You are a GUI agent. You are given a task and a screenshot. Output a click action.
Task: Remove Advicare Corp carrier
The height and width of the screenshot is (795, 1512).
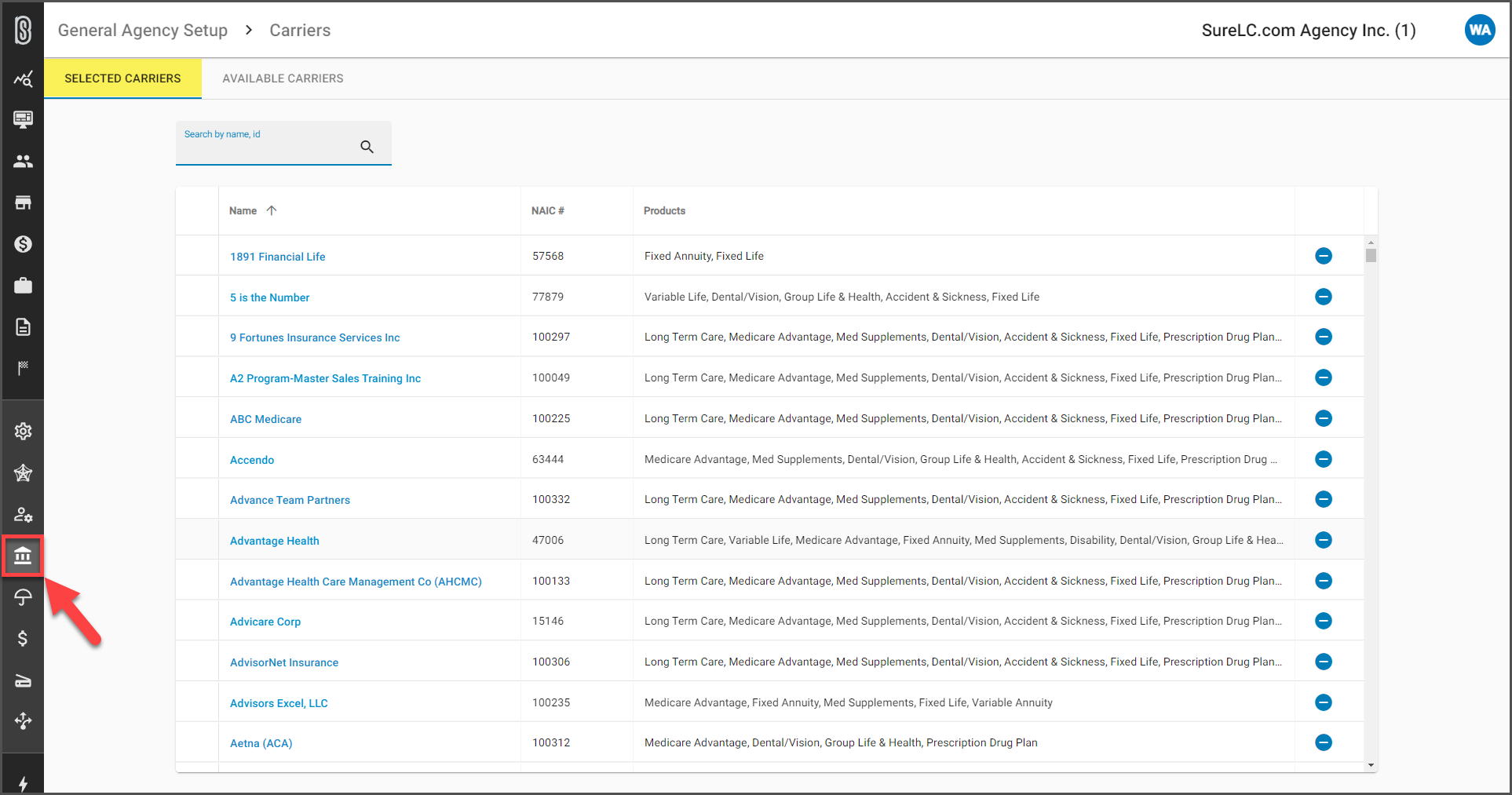pos(1324,621)
